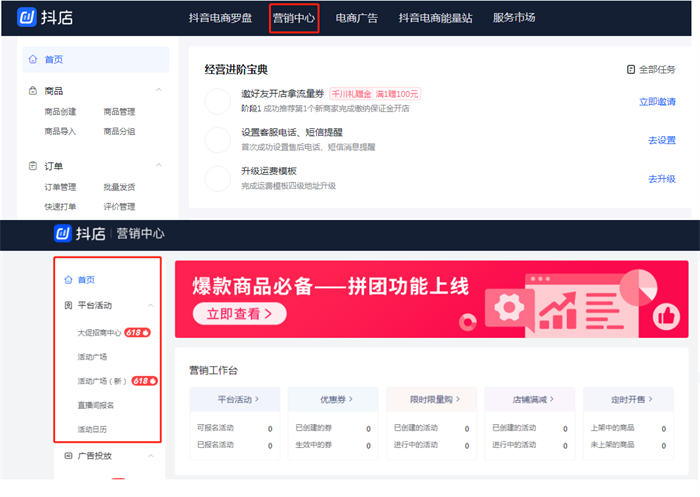Click the 上架中的商品 count row
This screenshot has height=497, width=700.
pyautogui.click(x=628, y=428)
